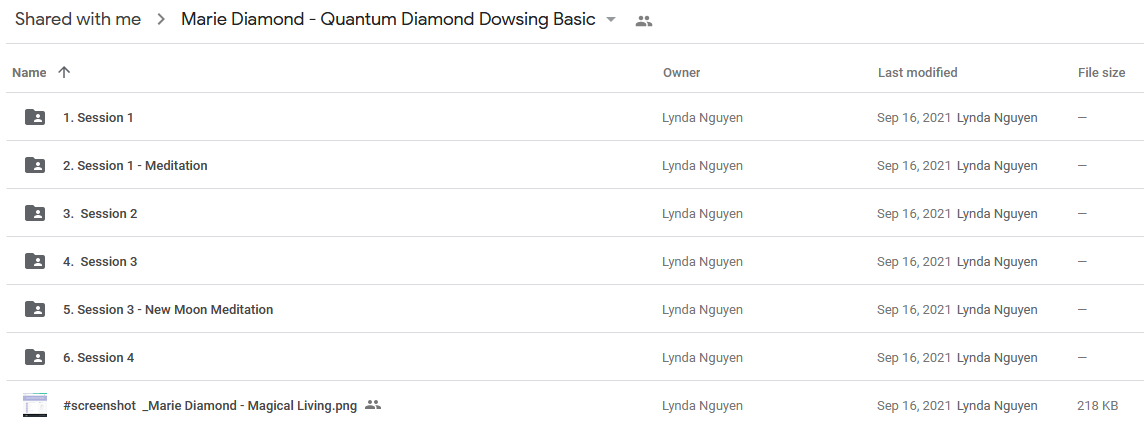Click shared-people icon next to folder title
This screenshot has width=1144, height=425.
tap(644, 21)
